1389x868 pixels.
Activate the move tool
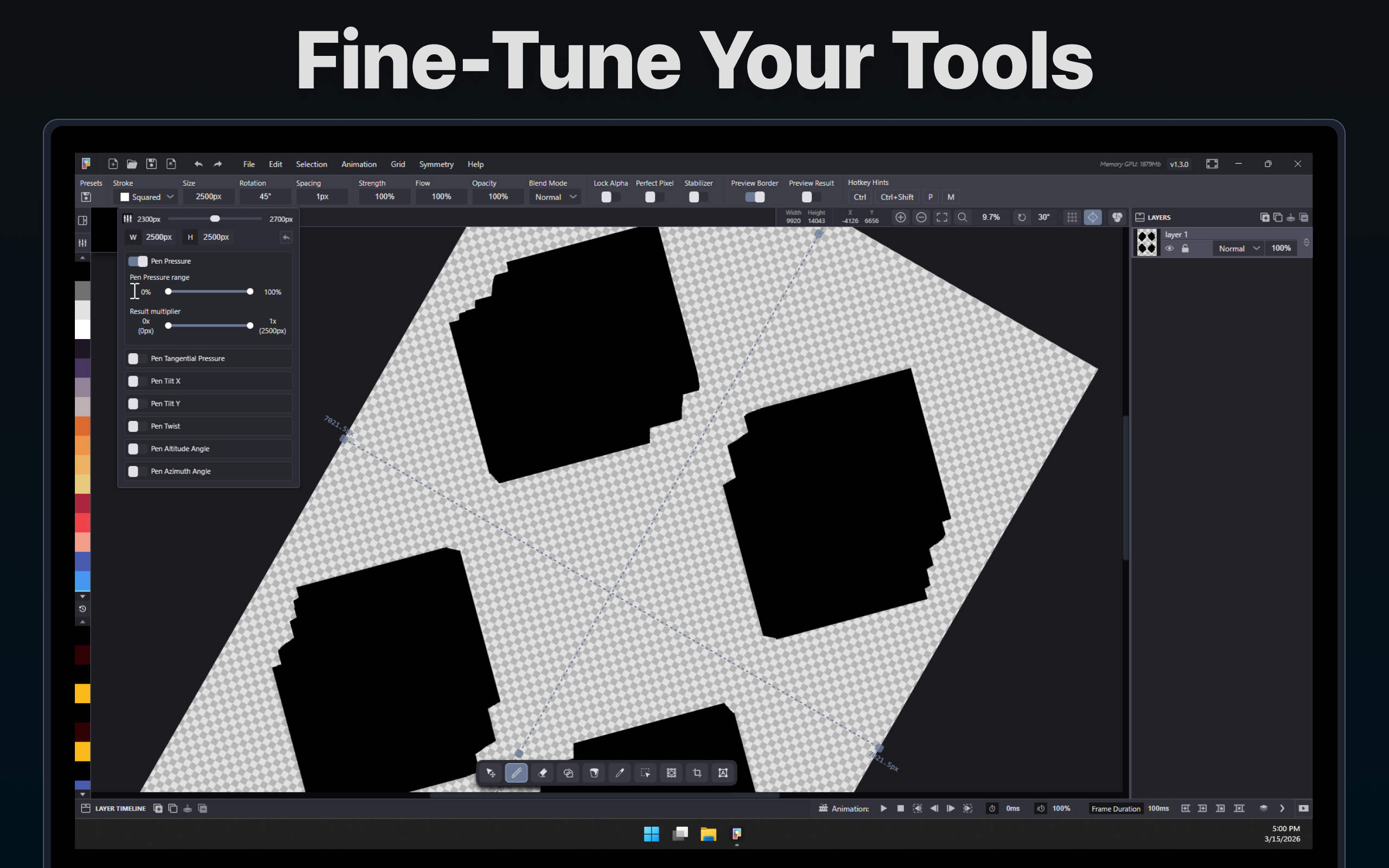click(x=490, y=773)
